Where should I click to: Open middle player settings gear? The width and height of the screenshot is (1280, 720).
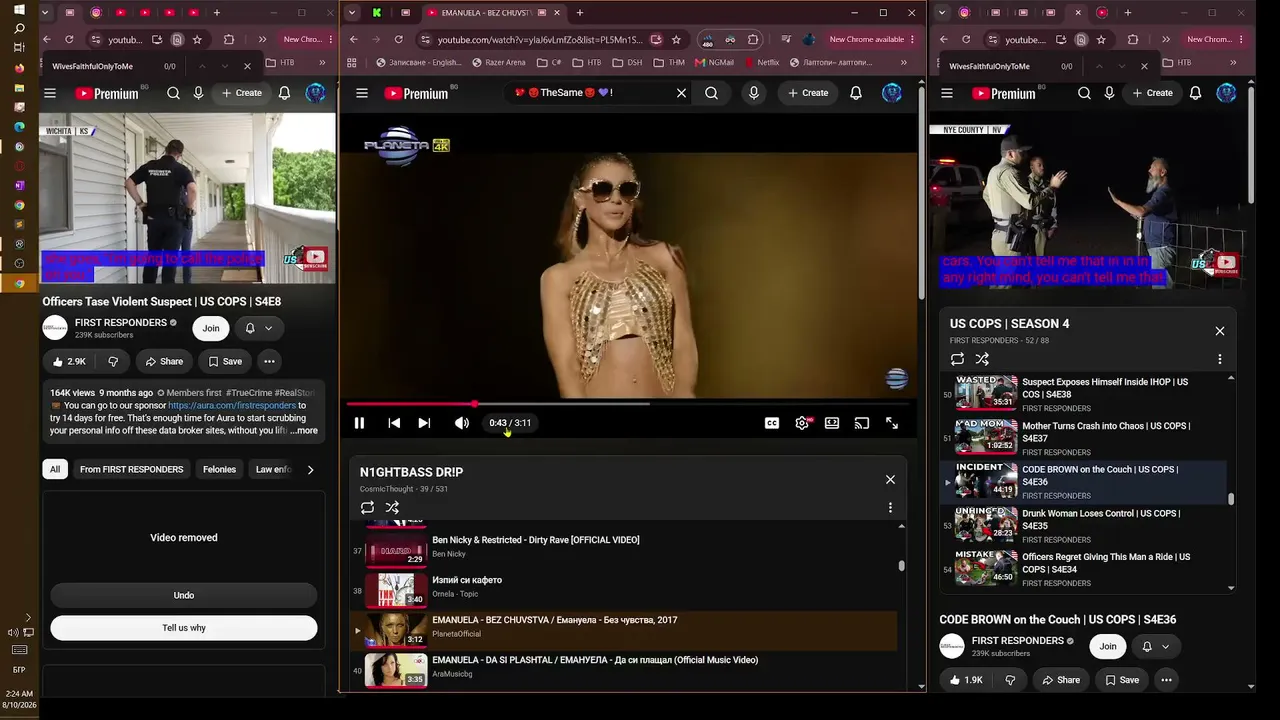pos(802,423)
